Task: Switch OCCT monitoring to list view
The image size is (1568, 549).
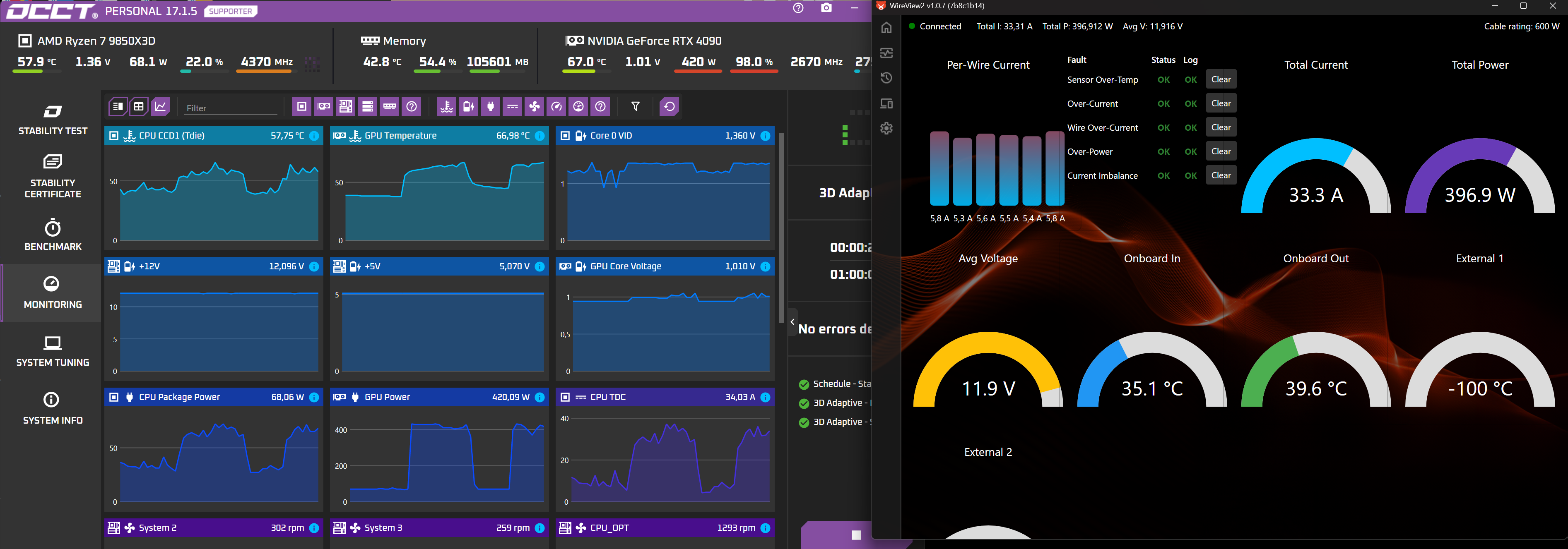Action: click(x=118, y=106)
